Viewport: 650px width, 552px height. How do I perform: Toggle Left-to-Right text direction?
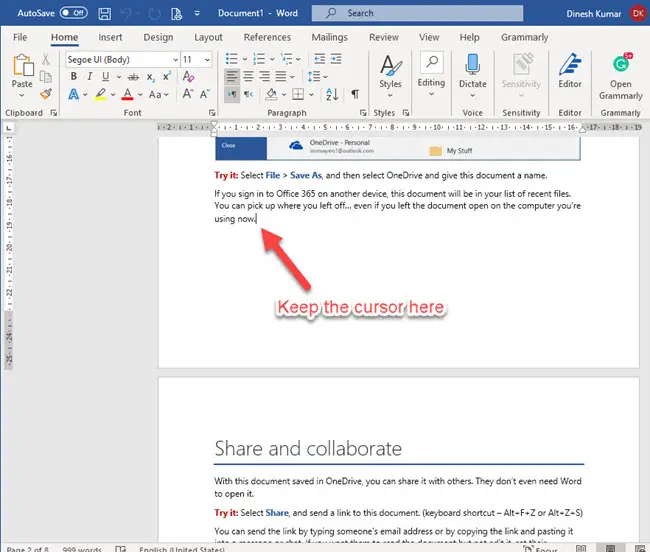click(232, 94)
